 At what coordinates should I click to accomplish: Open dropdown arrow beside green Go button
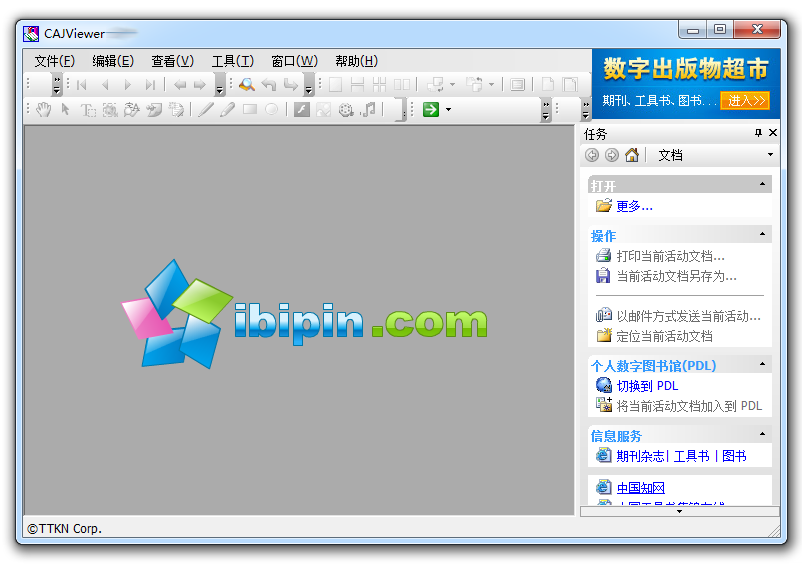point(449,109)
